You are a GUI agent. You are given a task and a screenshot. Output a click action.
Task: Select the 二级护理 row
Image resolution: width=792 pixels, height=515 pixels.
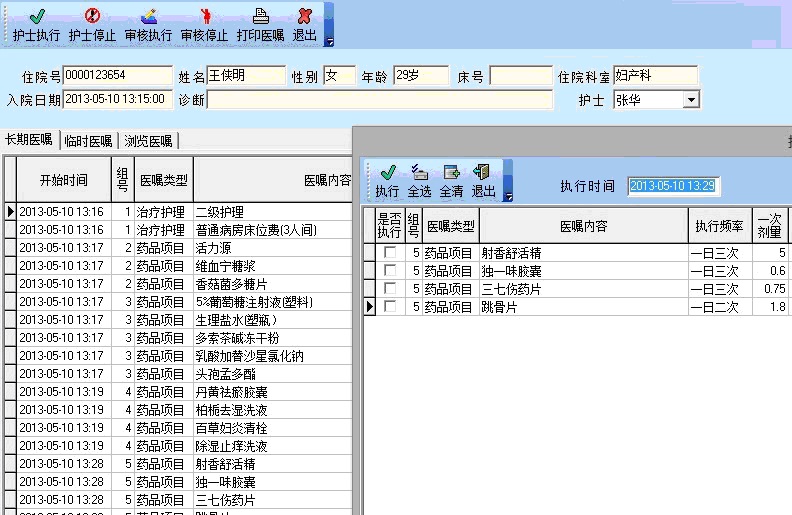pyautogui.click(x=178, y=212)
